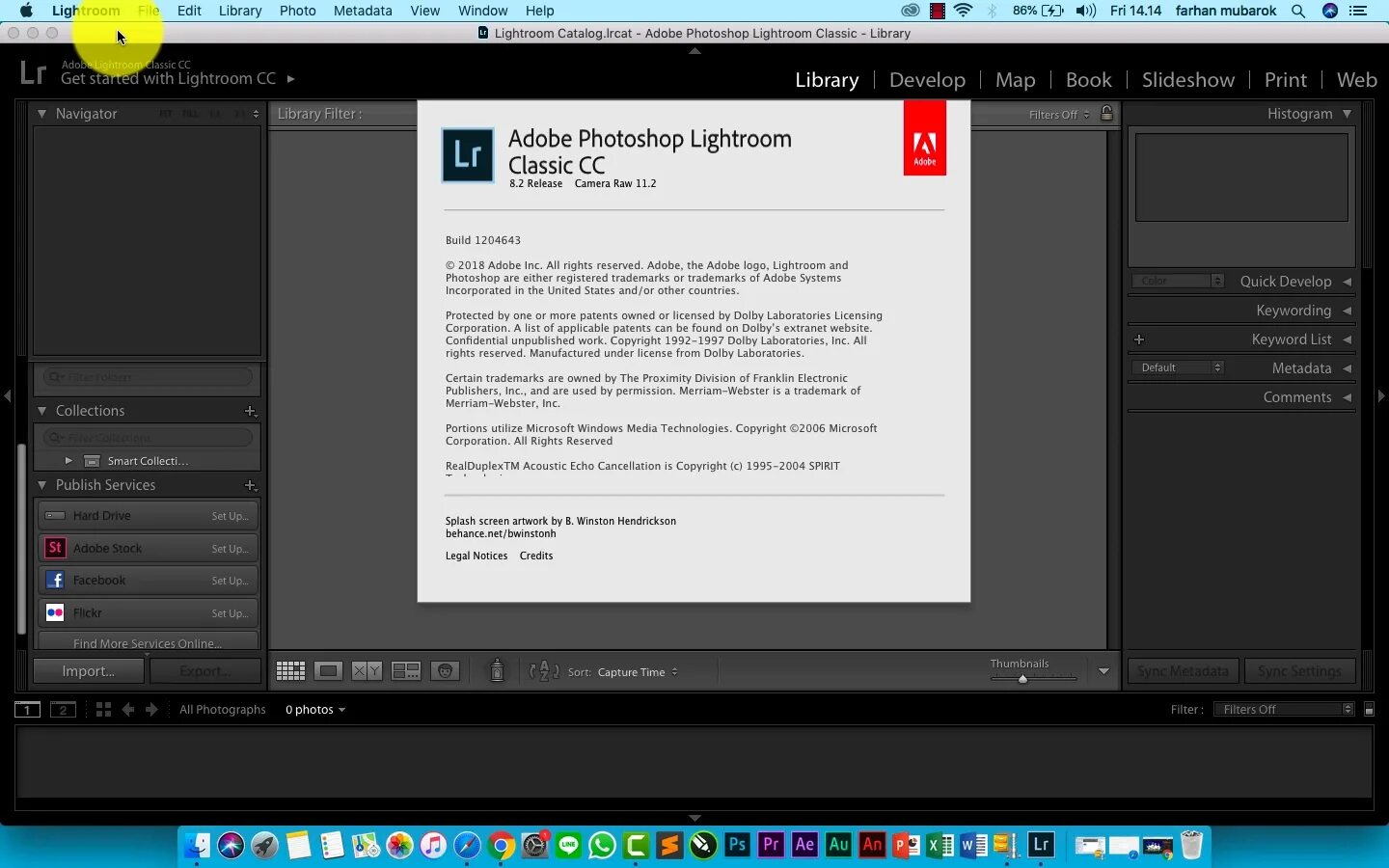Image resolution: width=1389 pixels, height=868 pixels.
Task: Open Filters Off dropdown in filter bar
Action: click(x=1059, y=115)
